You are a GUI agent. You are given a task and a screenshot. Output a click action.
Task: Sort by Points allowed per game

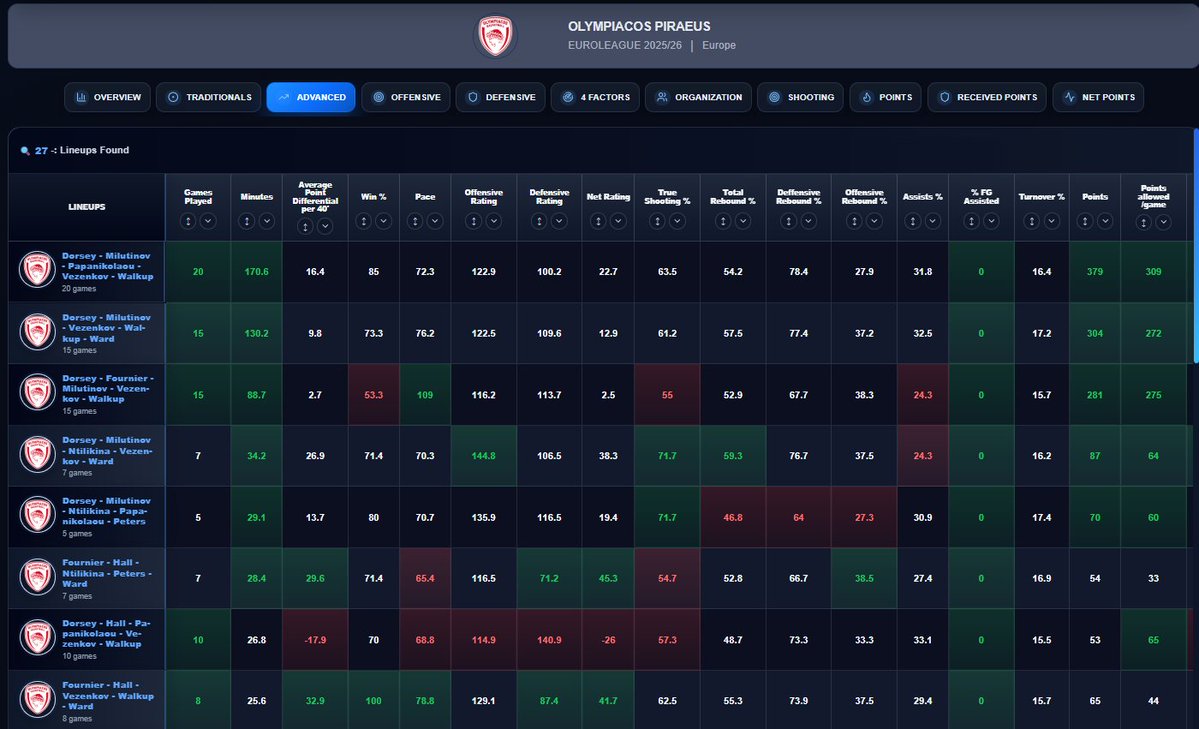(1143, 223)
